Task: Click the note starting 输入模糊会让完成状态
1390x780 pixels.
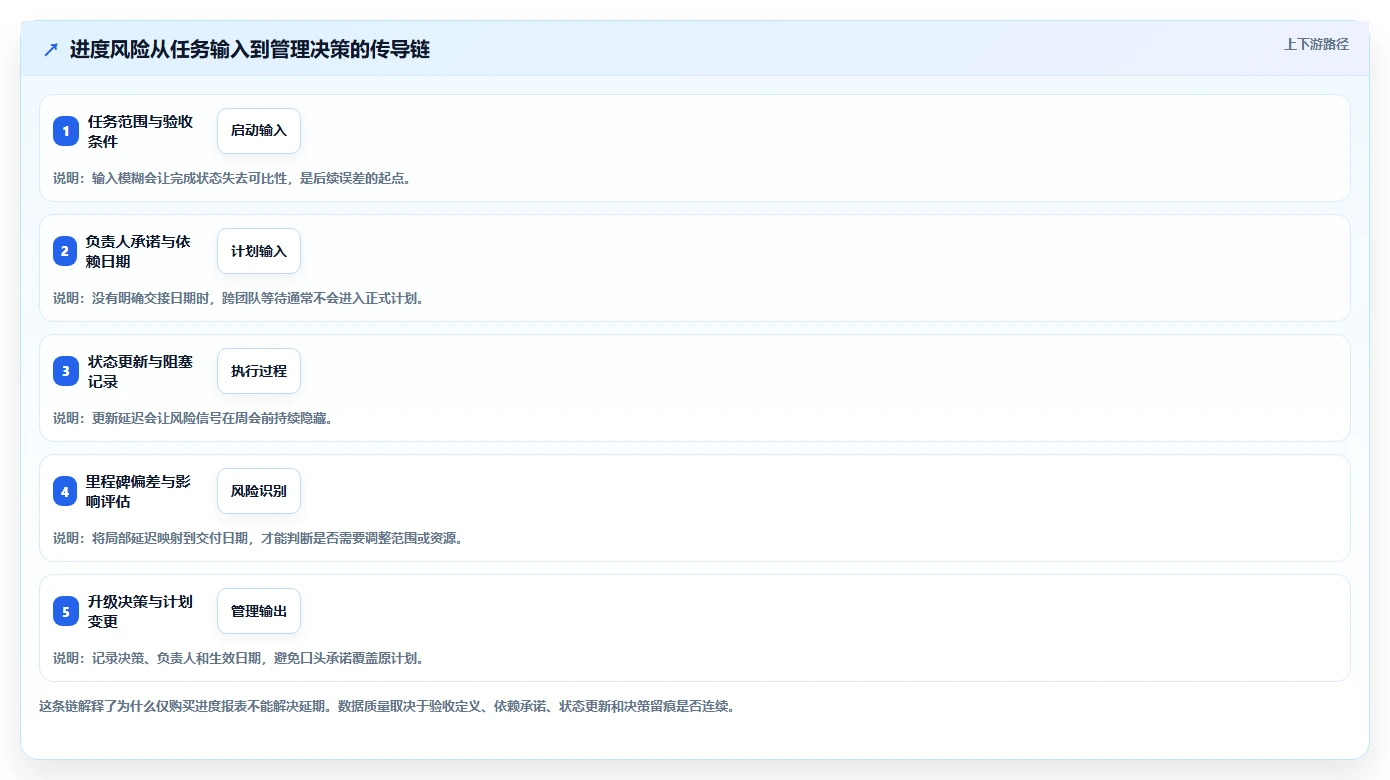Action: [232, 178]
